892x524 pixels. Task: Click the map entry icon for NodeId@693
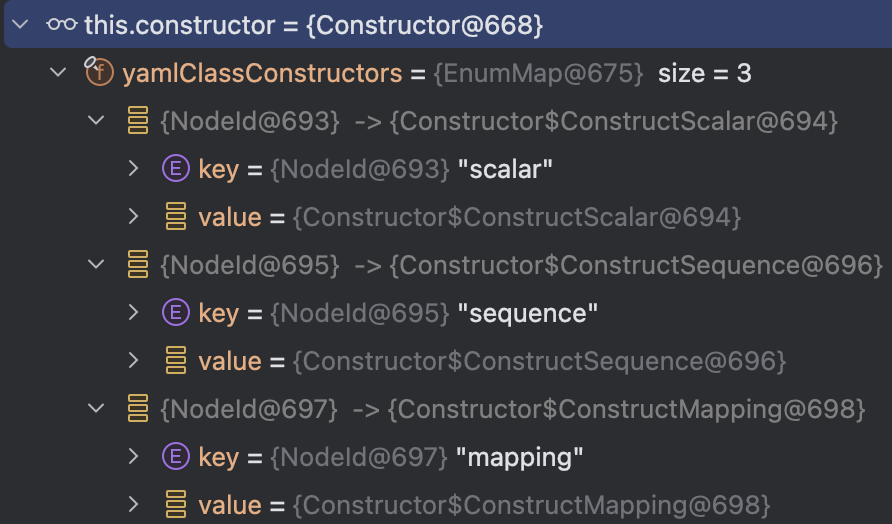[138, 121]
